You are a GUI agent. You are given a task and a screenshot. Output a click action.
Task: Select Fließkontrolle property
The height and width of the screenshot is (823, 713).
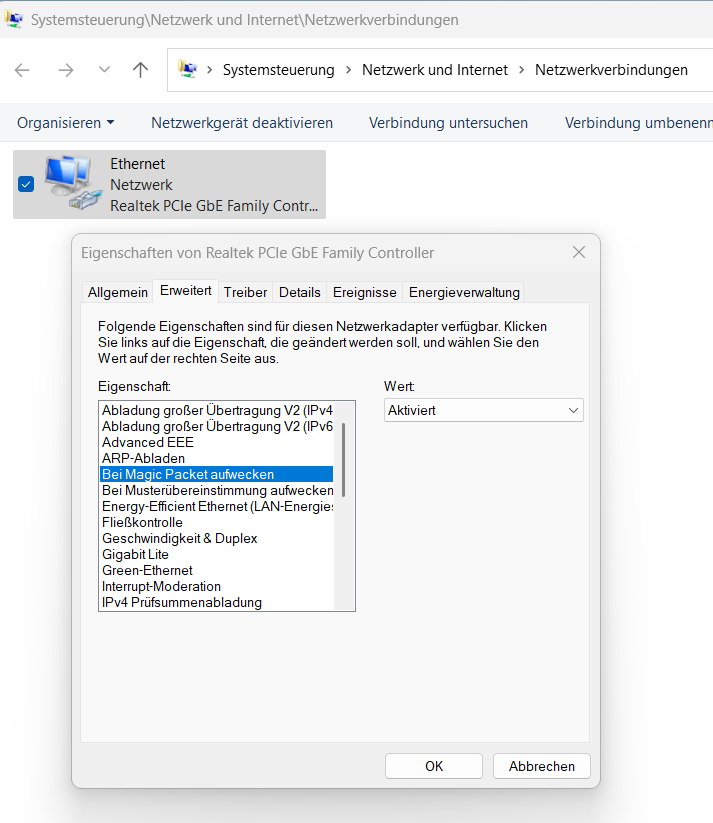click(217, 522)
